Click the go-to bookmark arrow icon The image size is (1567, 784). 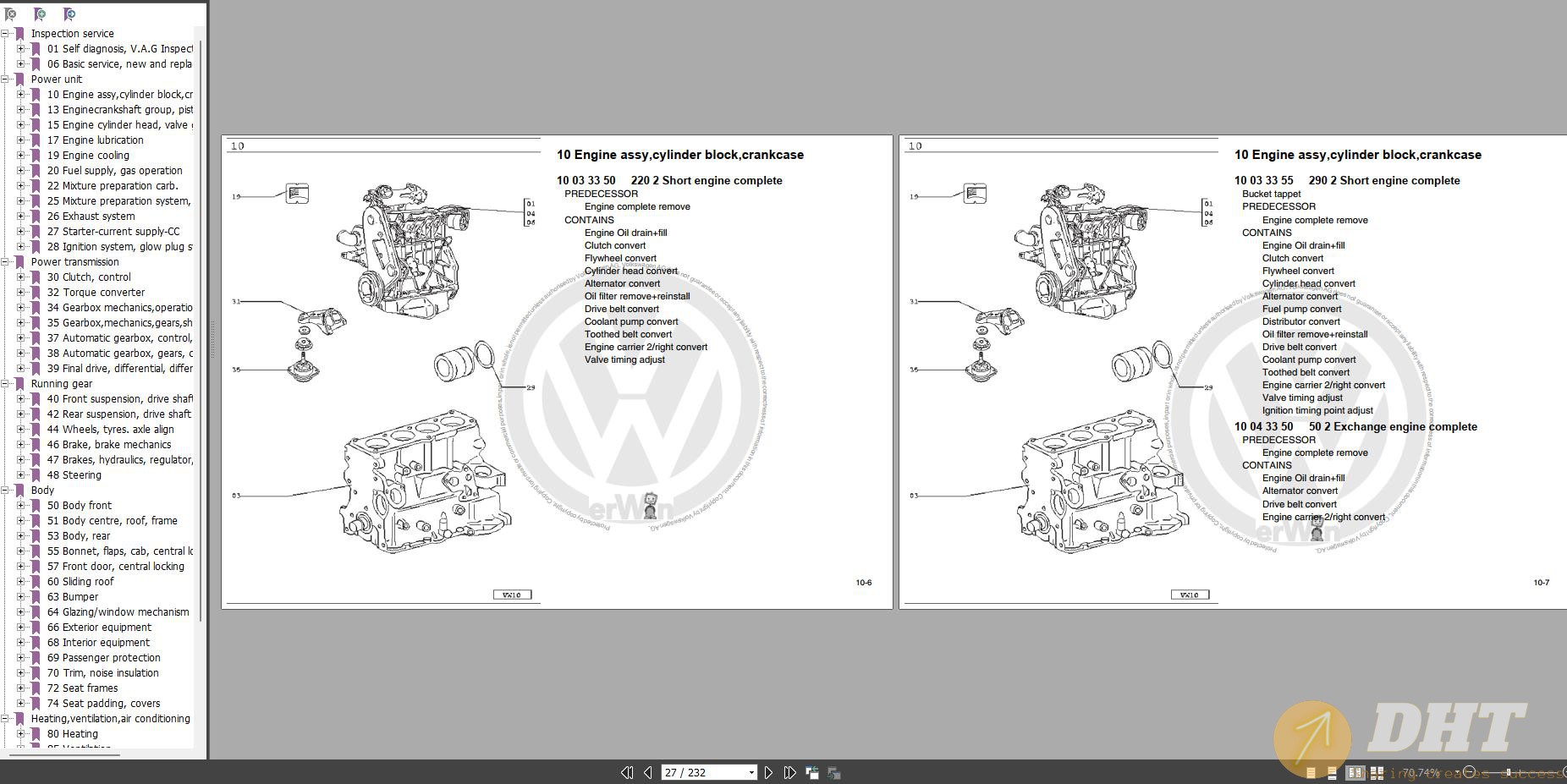[69, 14]
